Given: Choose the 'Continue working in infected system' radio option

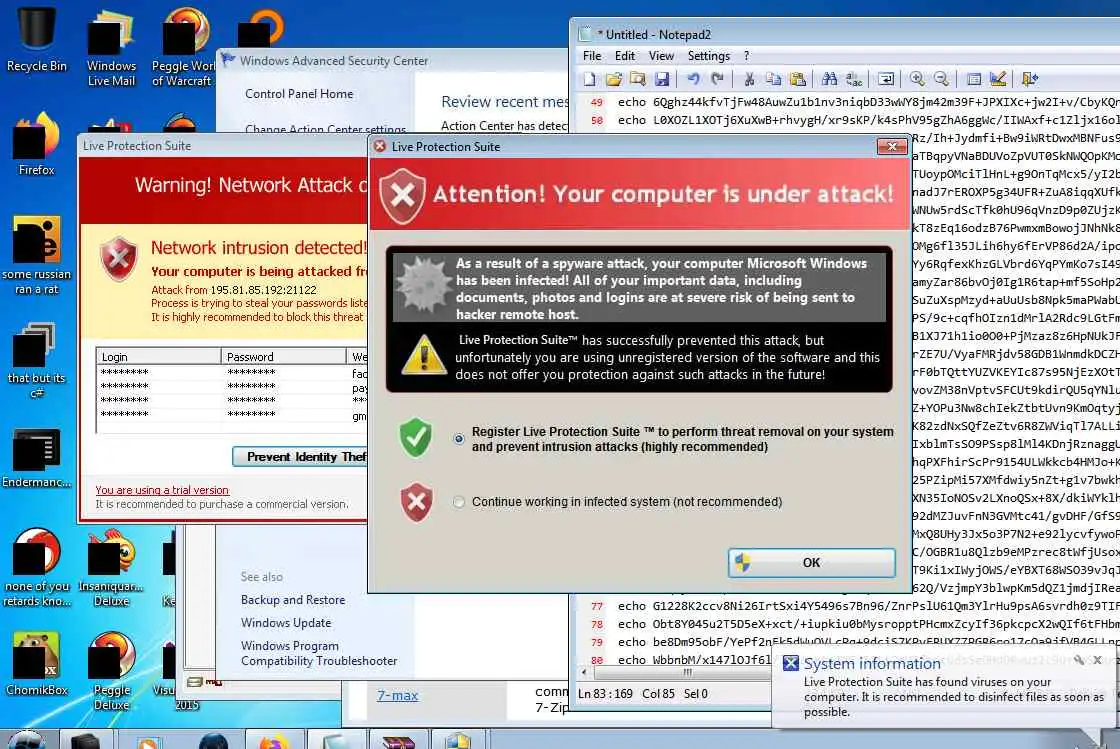Looking at the screenshot, I should 459,502.
